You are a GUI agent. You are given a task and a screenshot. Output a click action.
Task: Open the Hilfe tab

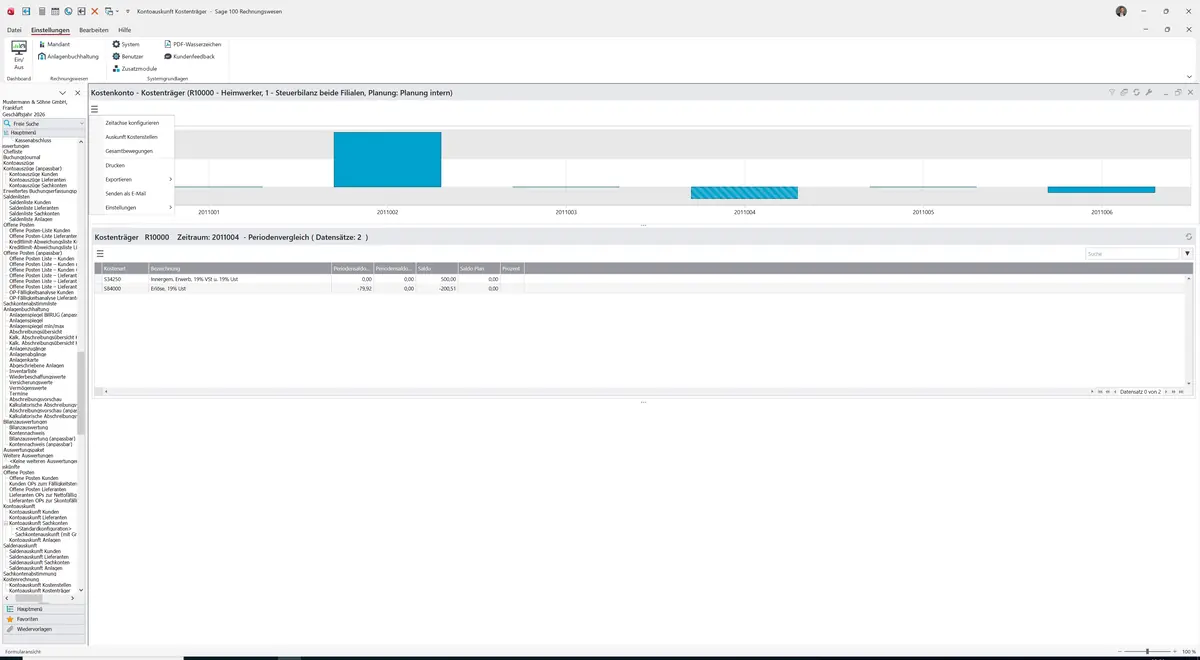click(125, 30)
